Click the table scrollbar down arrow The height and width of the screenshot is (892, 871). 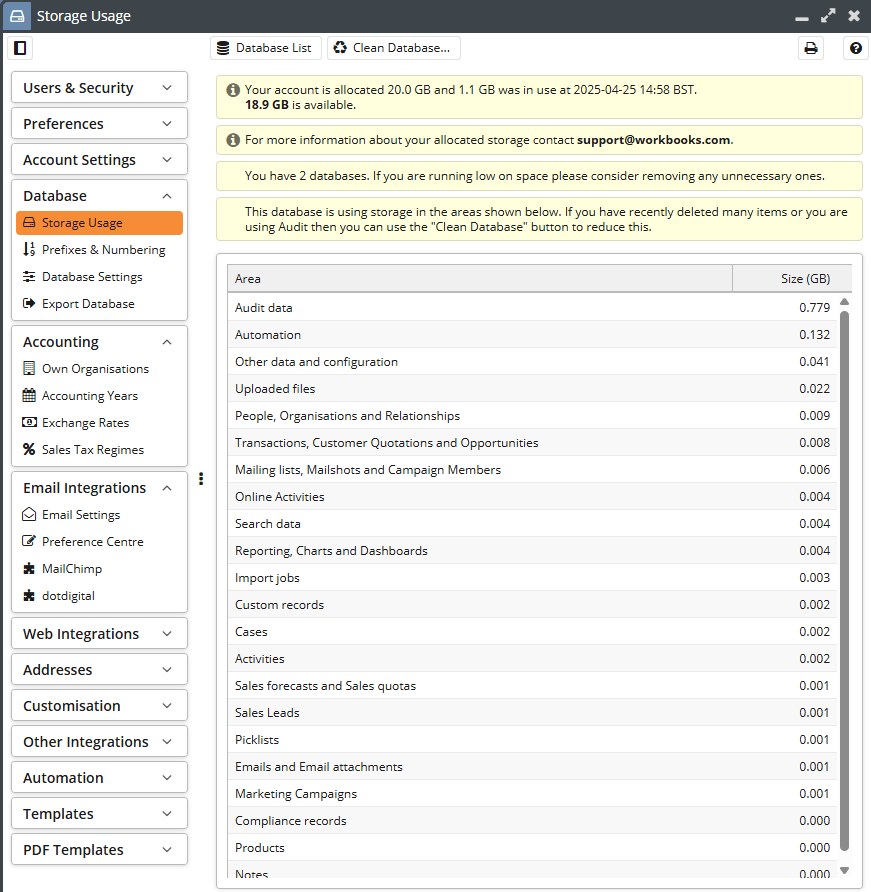pos(845,870)
